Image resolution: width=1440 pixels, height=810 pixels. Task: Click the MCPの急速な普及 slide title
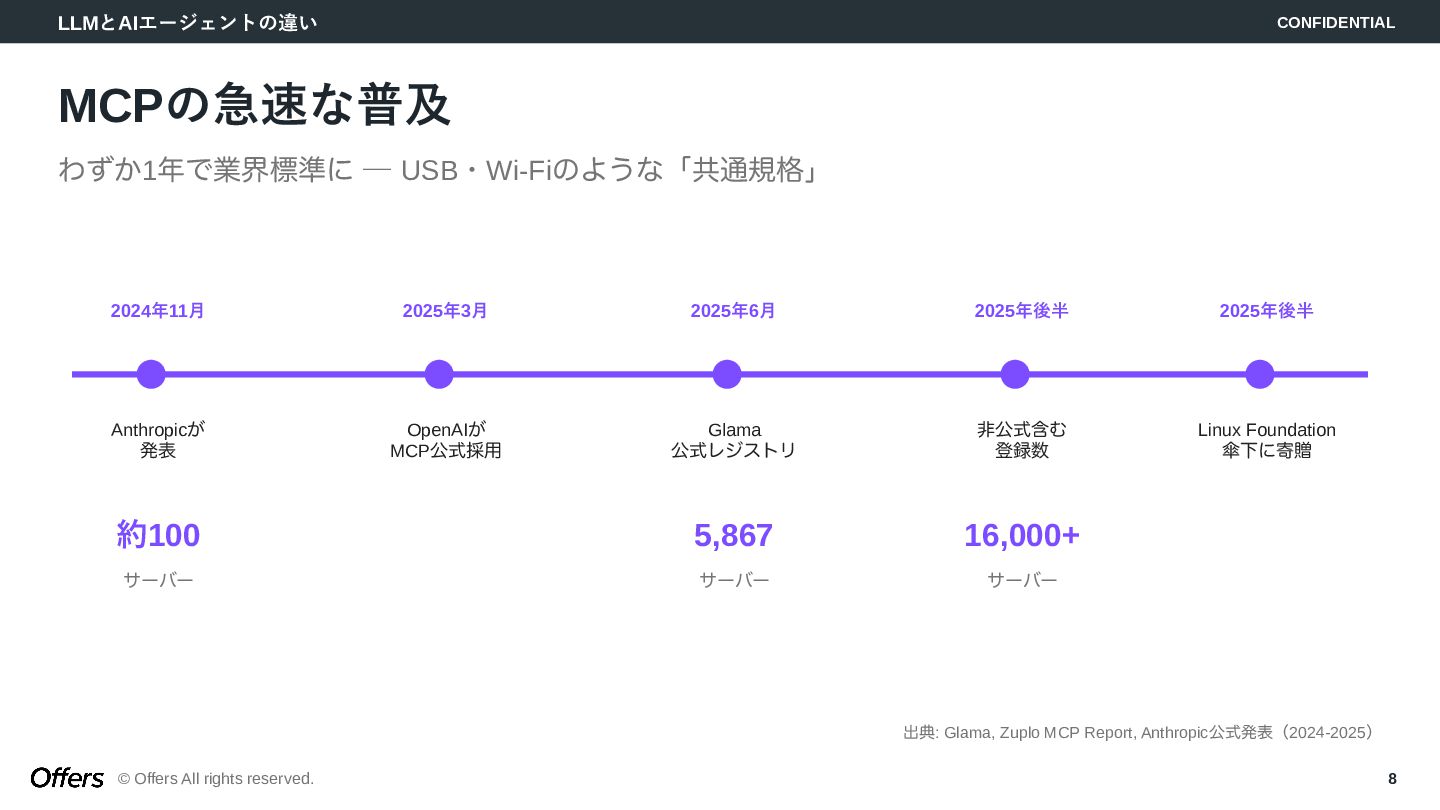[x=255, y=105]
